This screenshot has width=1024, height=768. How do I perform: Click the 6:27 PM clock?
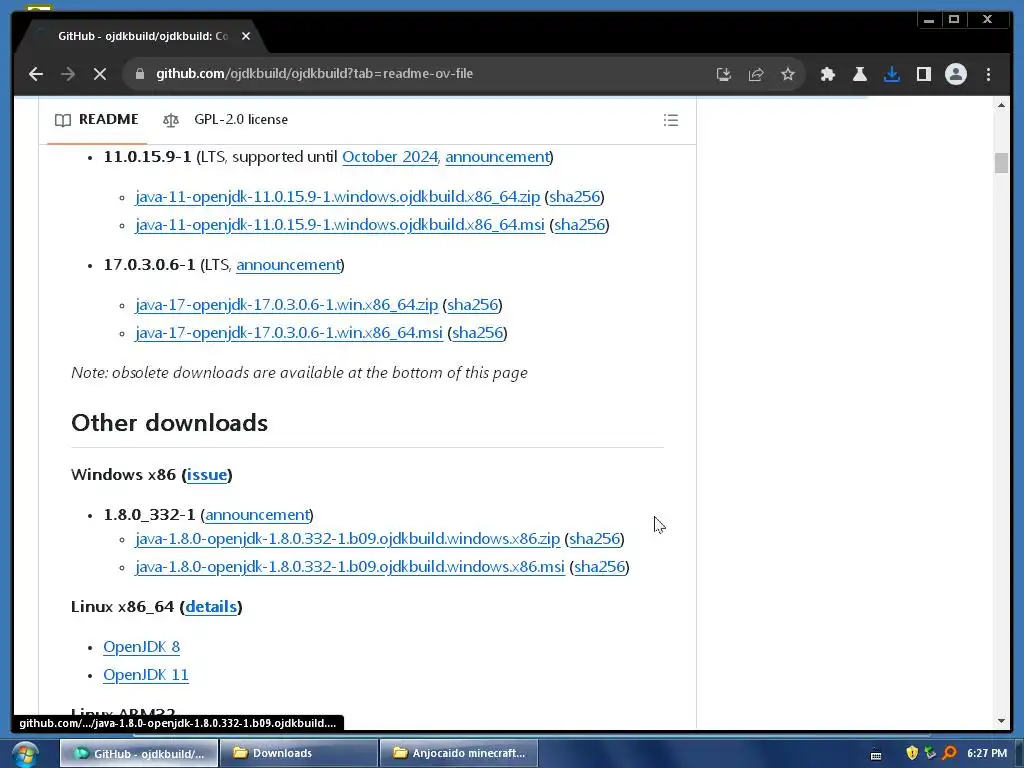[x=987, y=753]
